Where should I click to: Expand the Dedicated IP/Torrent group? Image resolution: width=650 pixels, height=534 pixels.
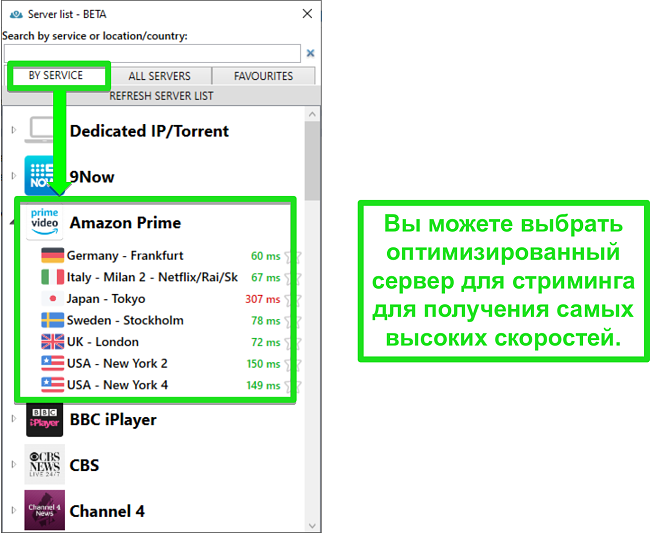click(x=14, y=130)
